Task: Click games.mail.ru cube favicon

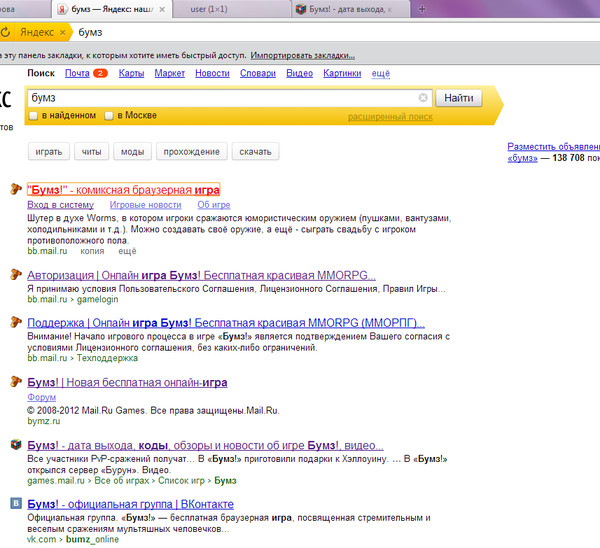Action: tap(16, 444)
